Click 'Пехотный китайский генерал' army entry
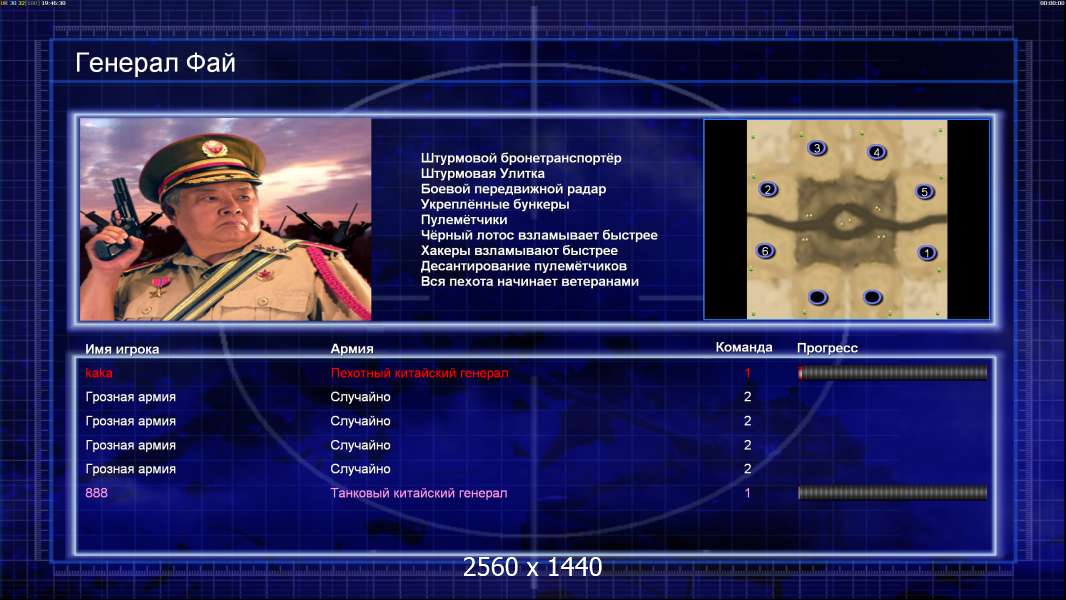Image resolution: width=1066 pixels, height=600 pixels. point(419,372)
